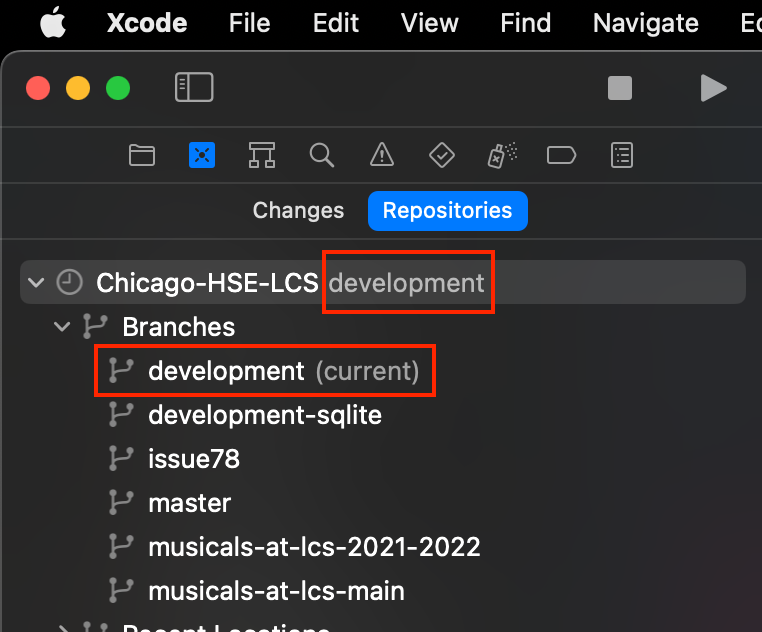
Task: Switch to the Changes tab
Action: pyautogui.click(x=298, y=211)
